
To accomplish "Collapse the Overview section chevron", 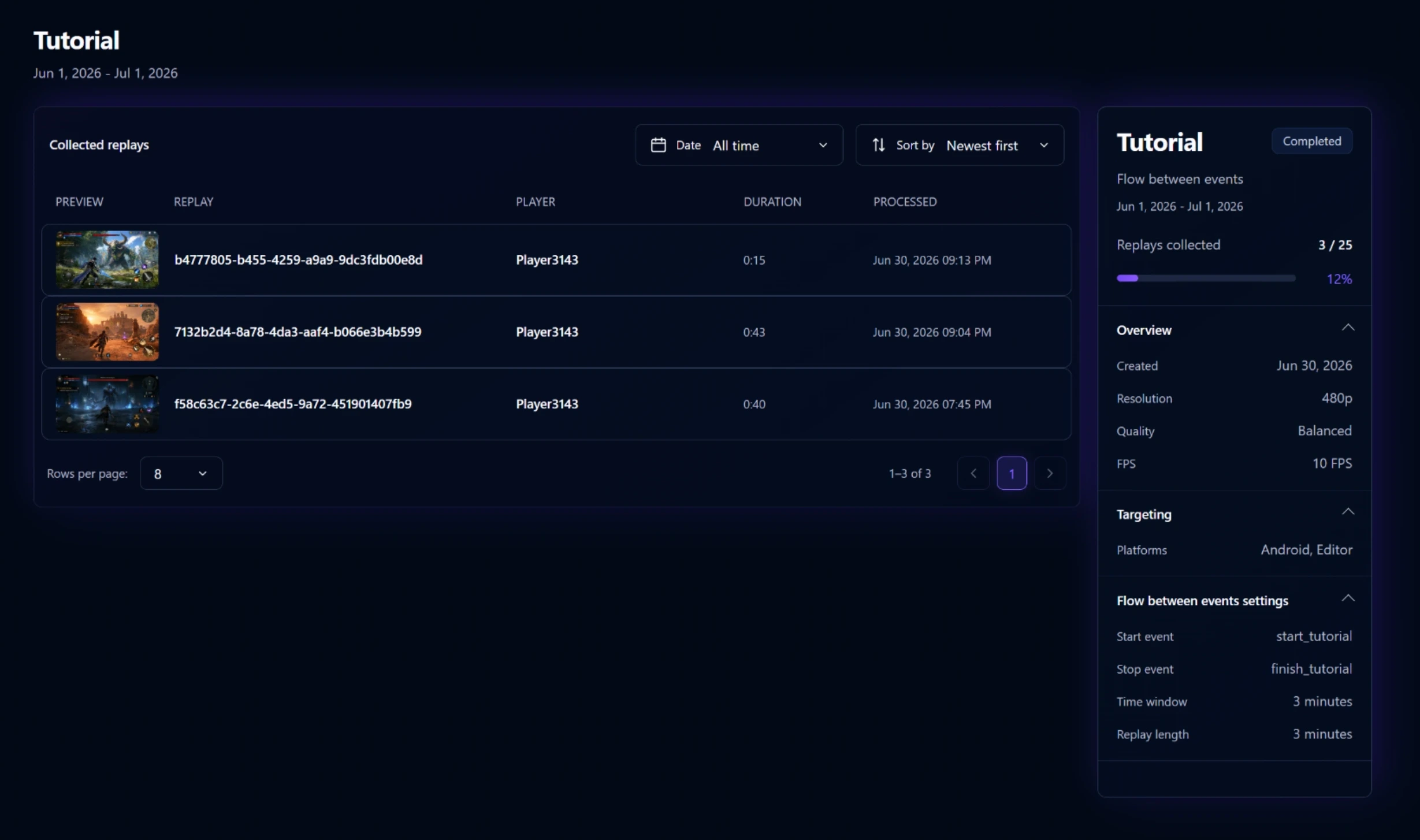I will click(1347, 328).
